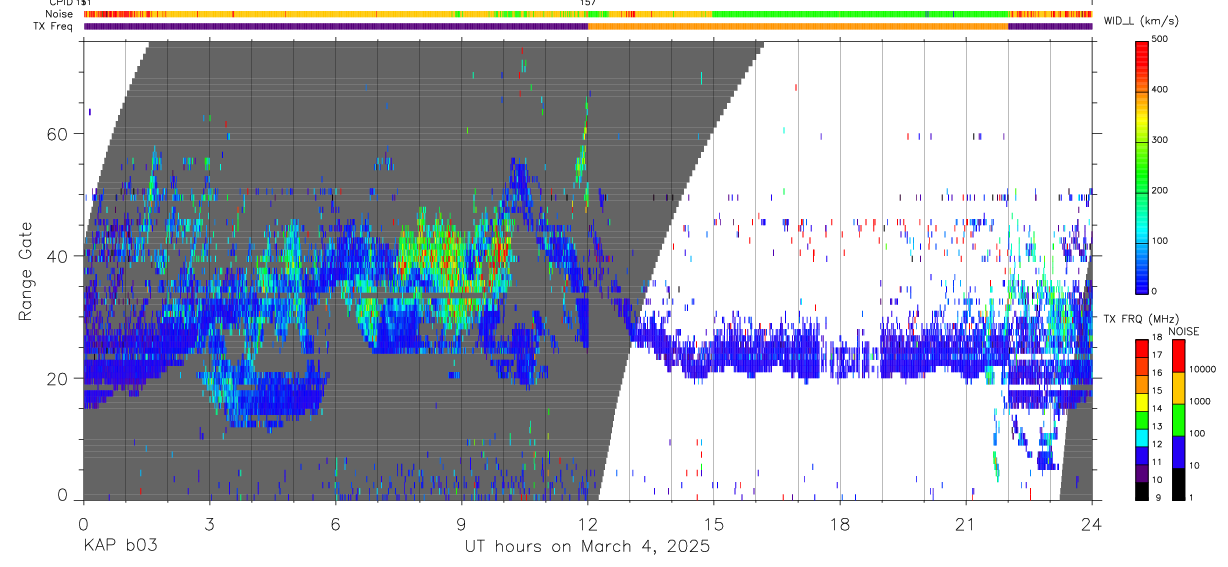Click the red segment of NOISE colorbar
Screen dimensions: 1228x567
(1178, 355)
